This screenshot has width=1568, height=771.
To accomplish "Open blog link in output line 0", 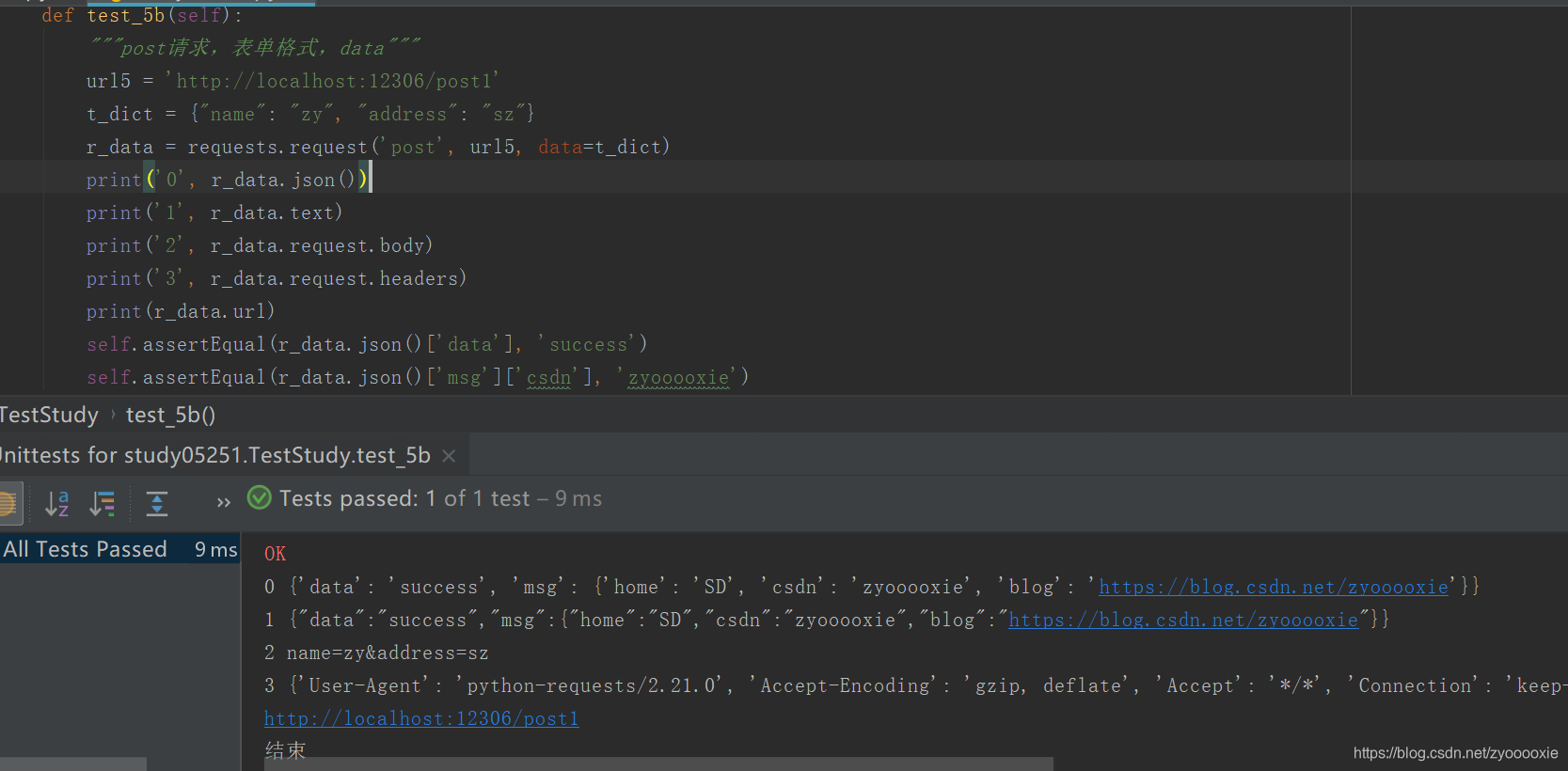I will tap(1274, 587).
